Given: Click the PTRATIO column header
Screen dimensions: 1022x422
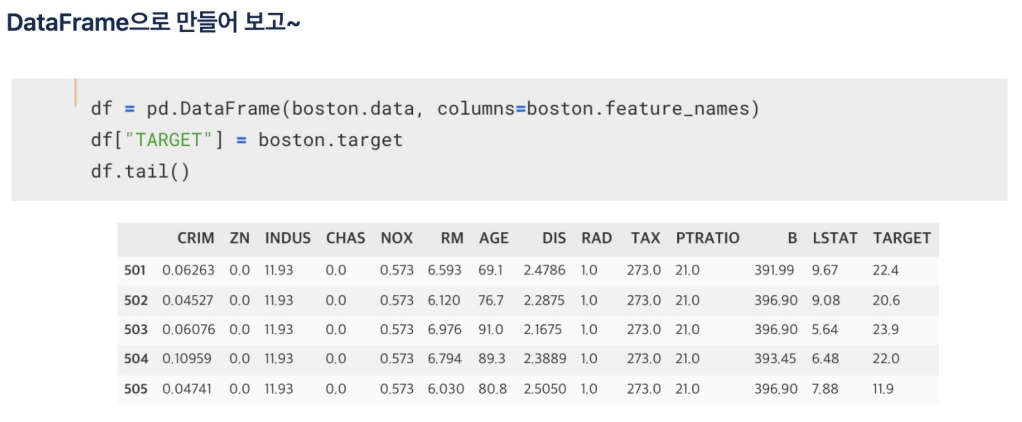Looking at the screenshot, I should point(707,239).
